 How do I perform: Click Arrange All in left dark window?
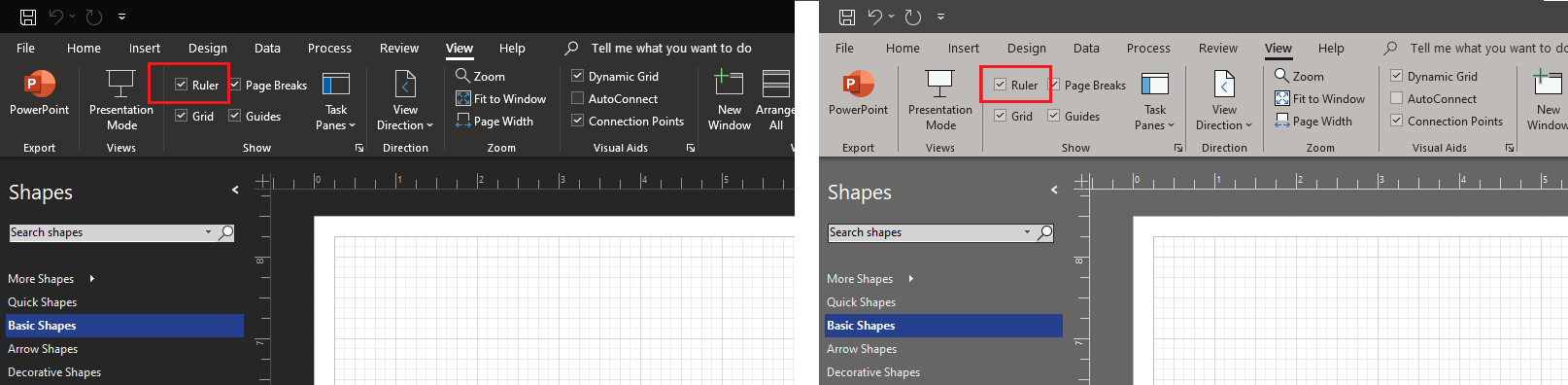point(775,99)
